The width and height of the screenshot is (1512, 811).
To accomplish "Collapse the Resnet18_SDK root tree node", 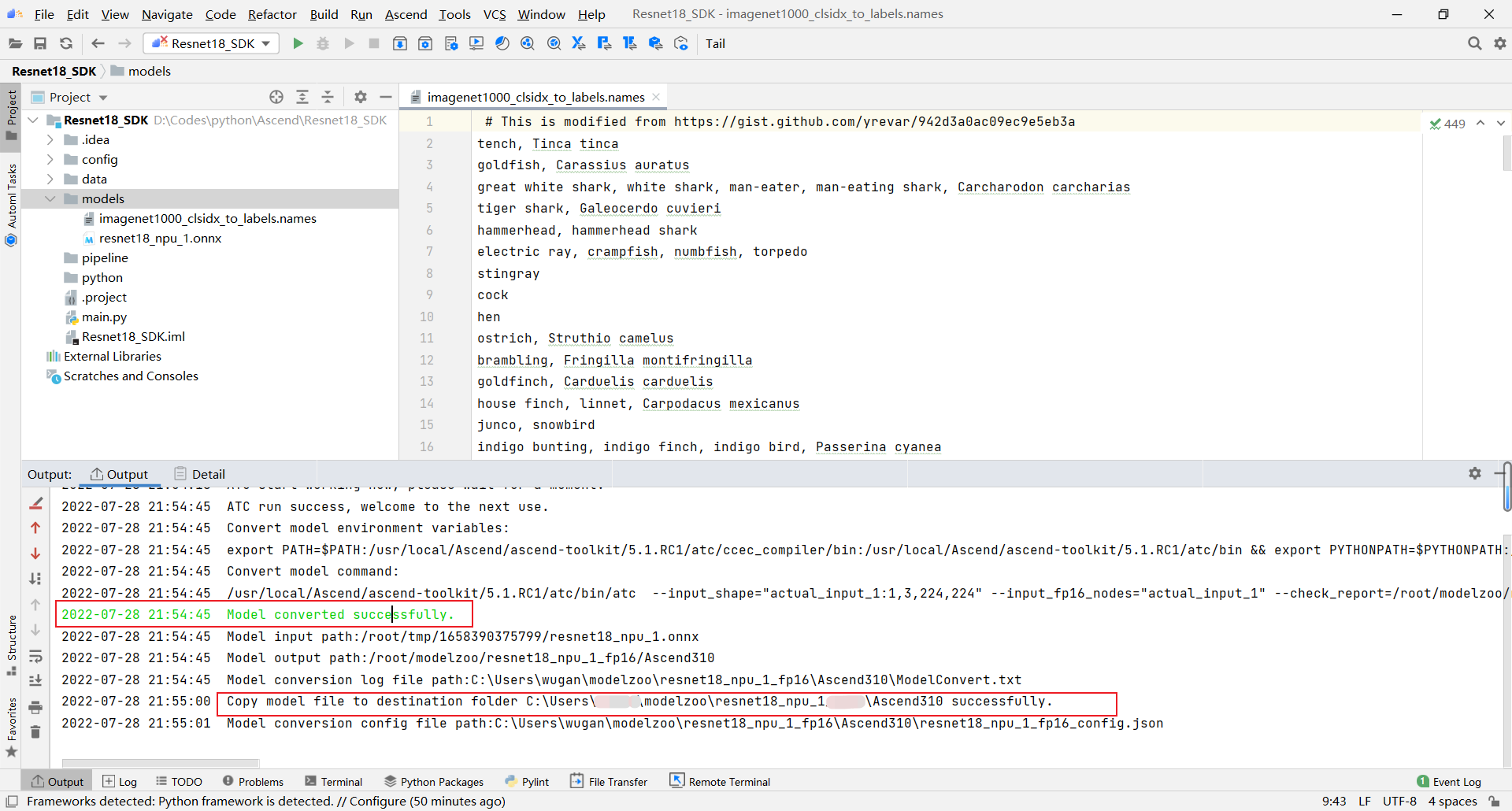I will (33, 120).
